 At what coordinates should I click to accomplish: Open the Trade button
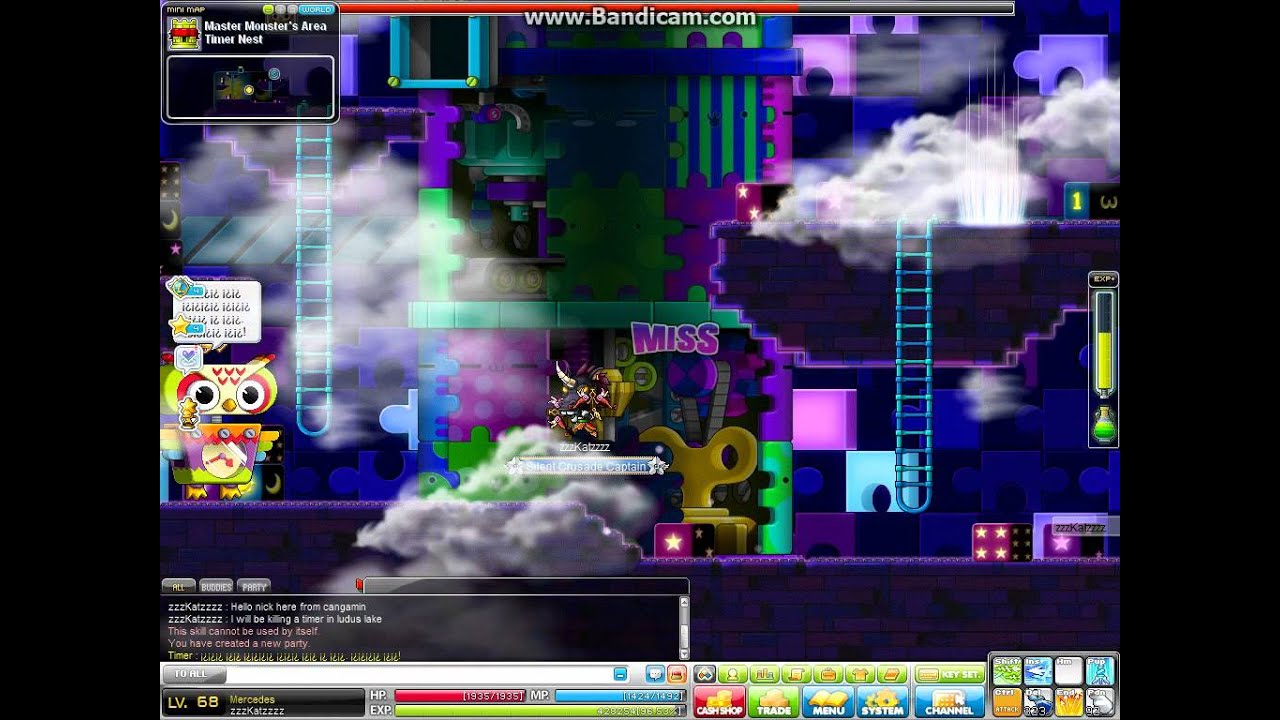pyautogui.click(x=774, y=702)
